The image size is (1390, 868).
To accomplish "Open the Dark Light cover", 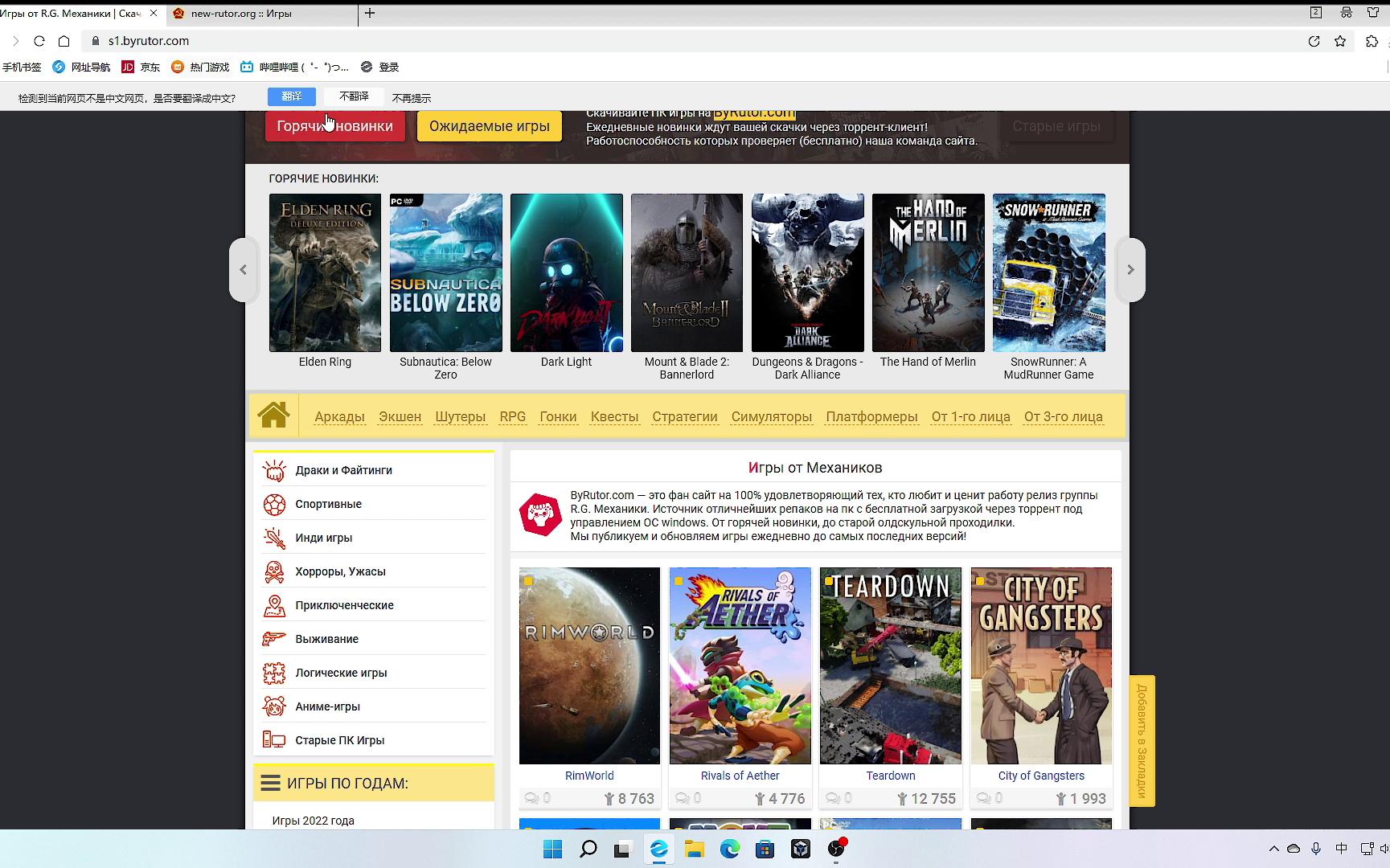I will (x=567, y=272).
